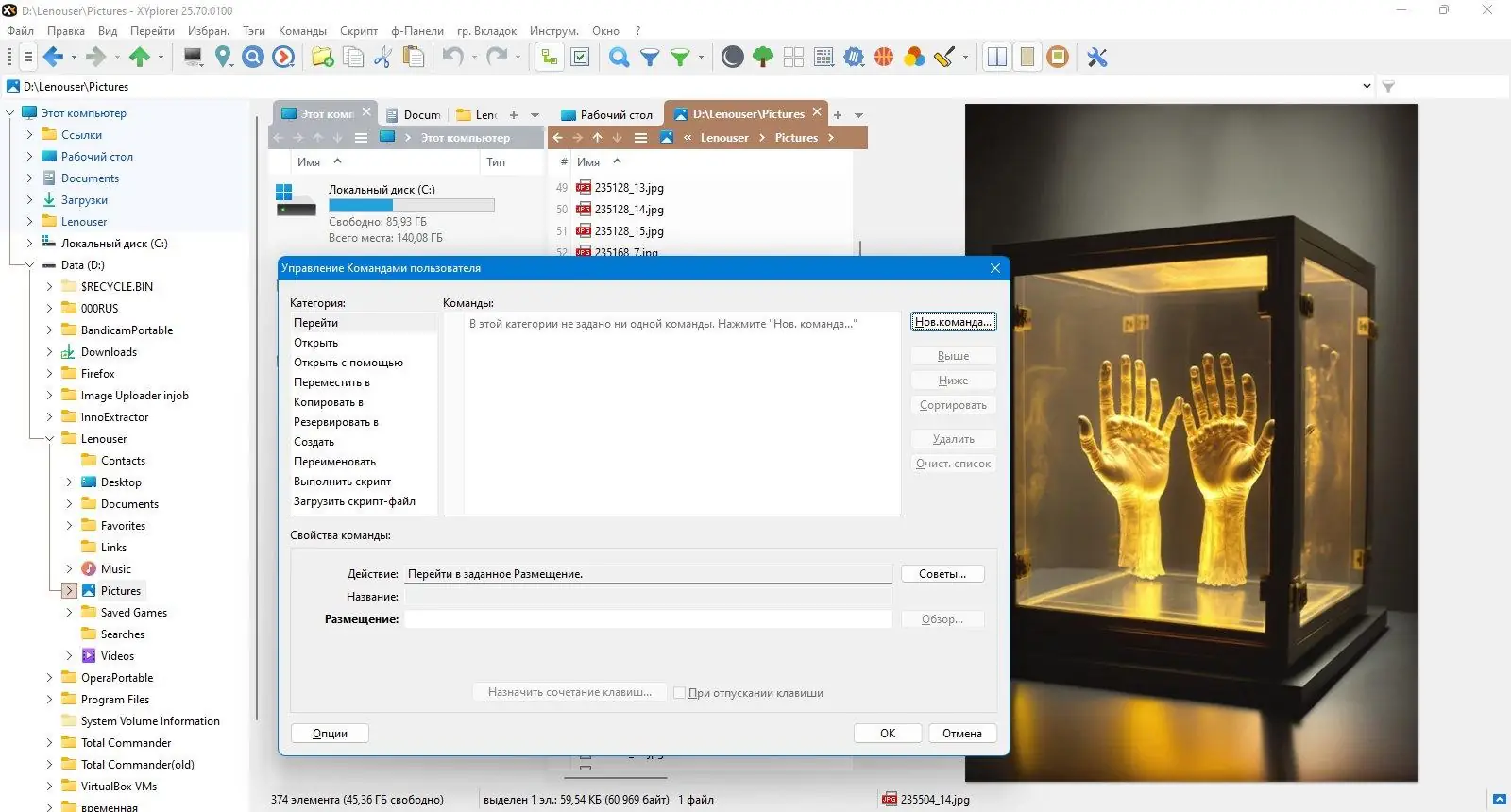Screen dimensions: 1511x812
Task: Click the filter funnel beside address bar
Action: (1388, 87)
